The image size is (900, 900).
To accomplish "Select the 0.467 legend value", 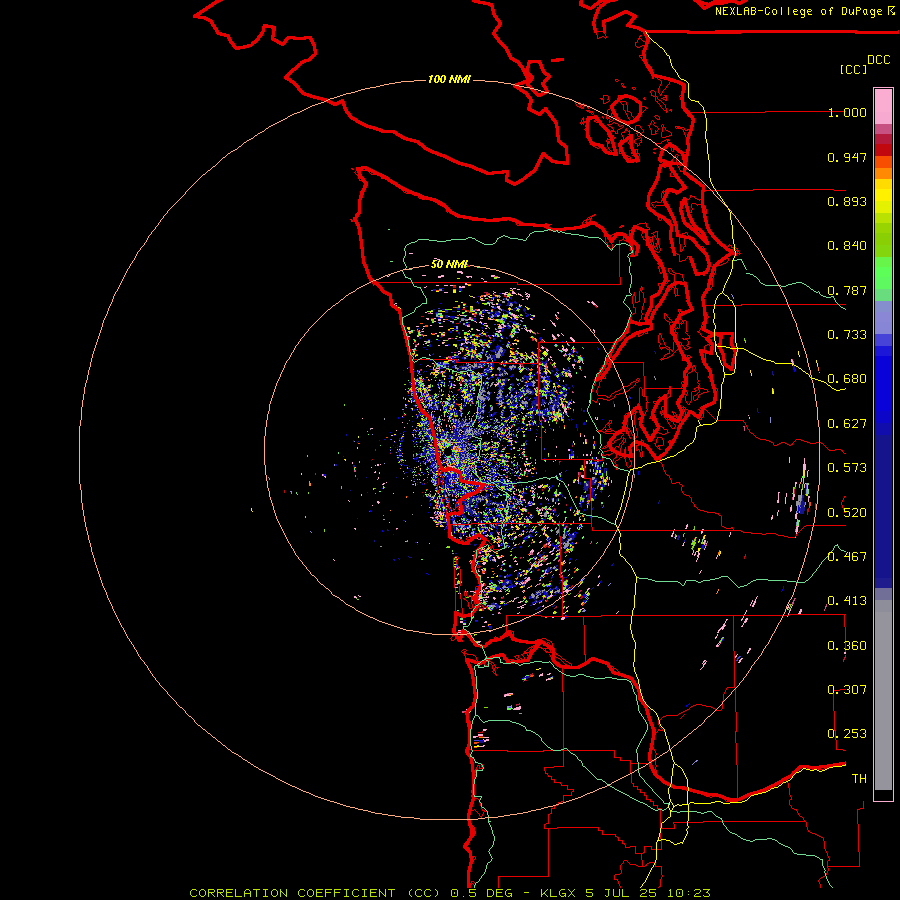I will [x=847, y=557].
